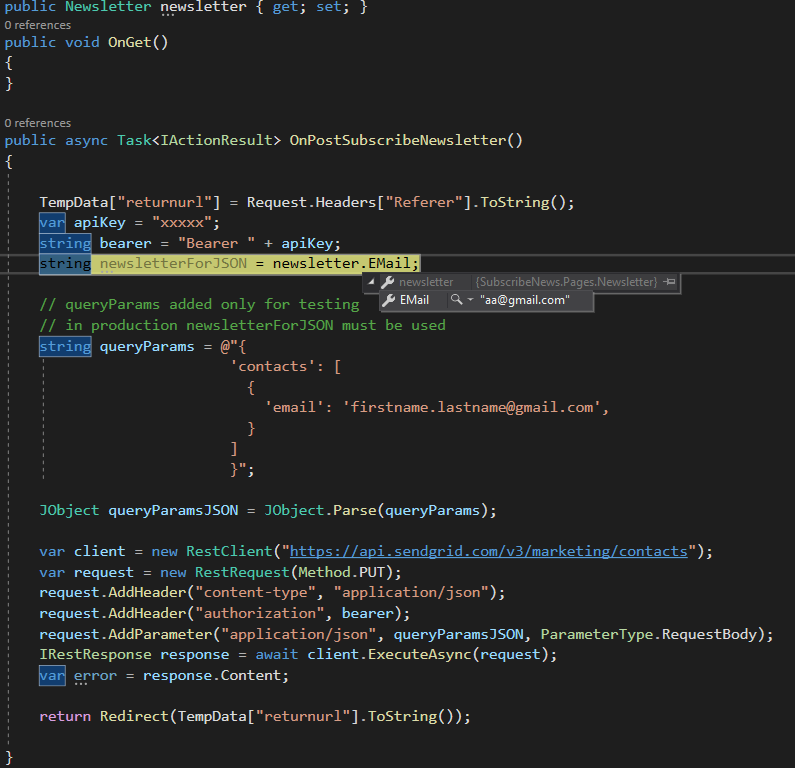Click the "xxxxx" string literal

click(x=182, y=223)
